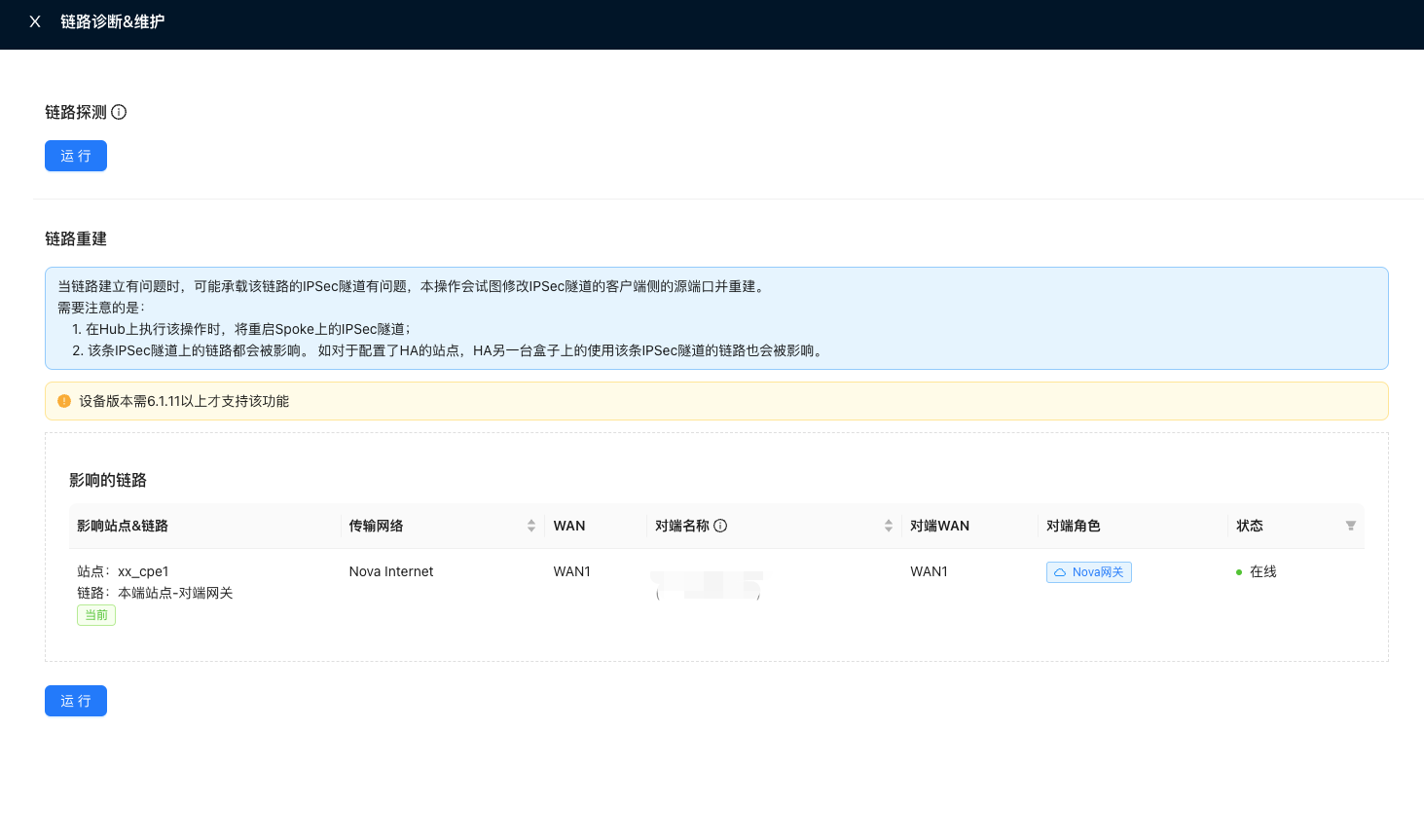The height and width of the screenshot is (840, 1424).
Task: Click the 影响站点&链路 column header
Action: click(123, 526)
